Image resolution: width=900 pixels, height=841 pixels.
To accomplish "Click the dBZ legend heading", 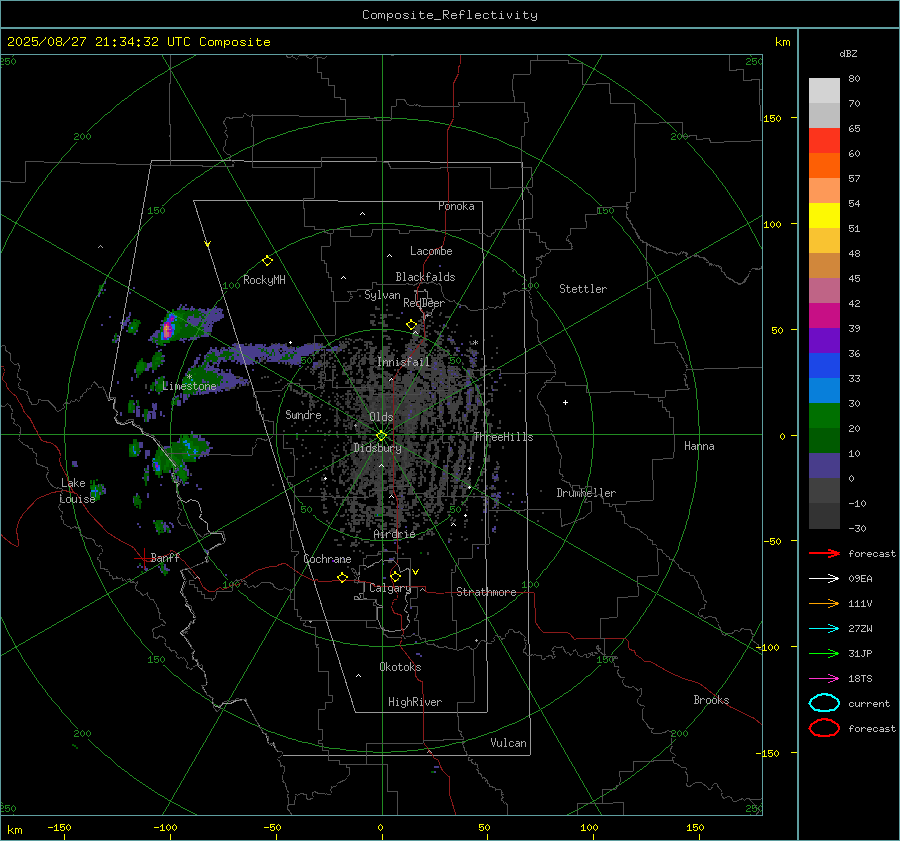I will [848, 53].
